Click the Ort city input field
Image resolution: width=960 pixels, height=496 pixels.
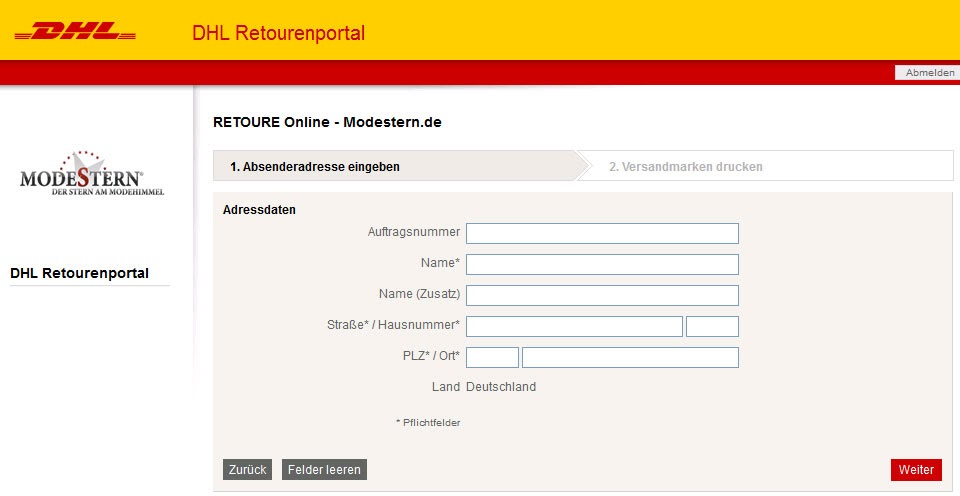(x=631, y=358)
